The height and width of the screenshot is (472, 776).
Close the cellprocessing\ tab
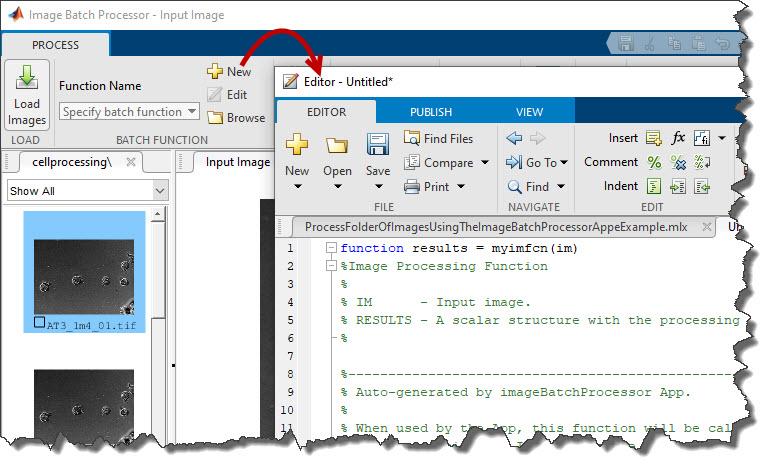point(131,162)
